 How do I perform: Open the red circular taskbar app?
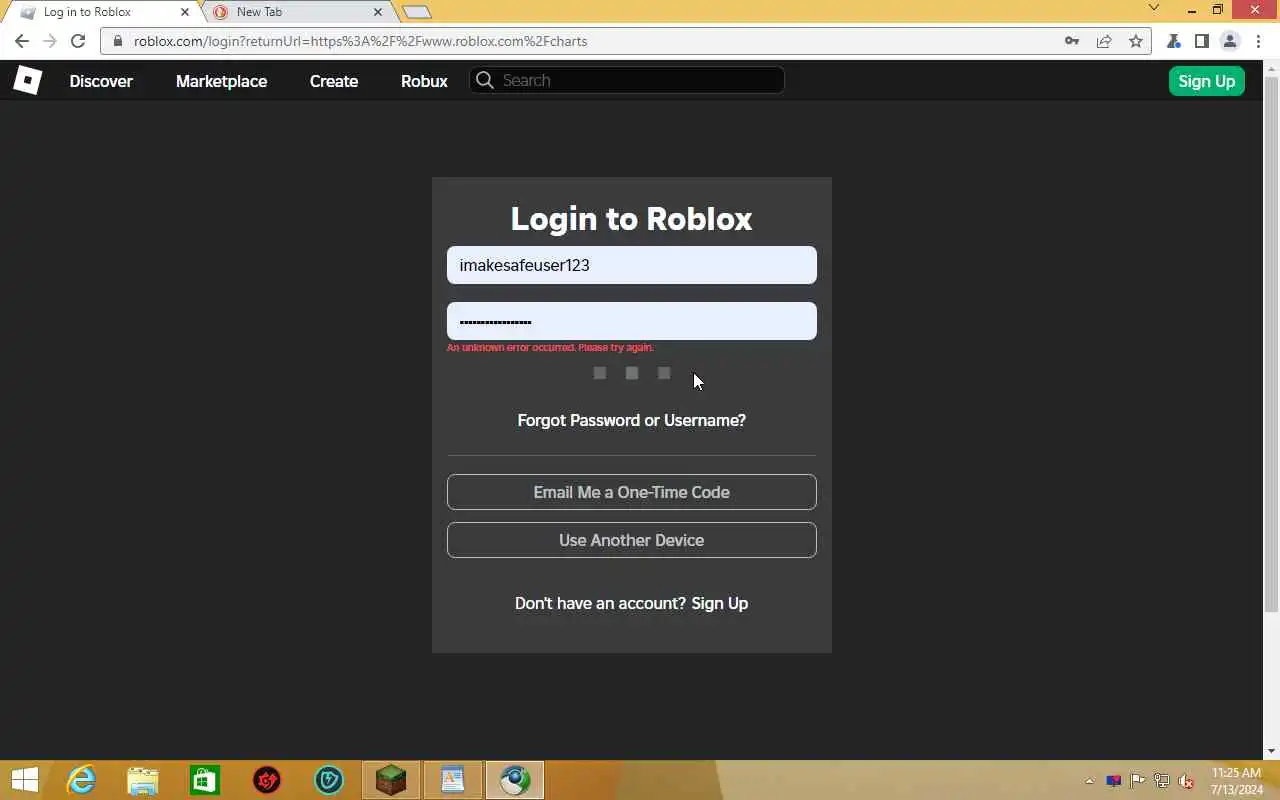point(267,780)
